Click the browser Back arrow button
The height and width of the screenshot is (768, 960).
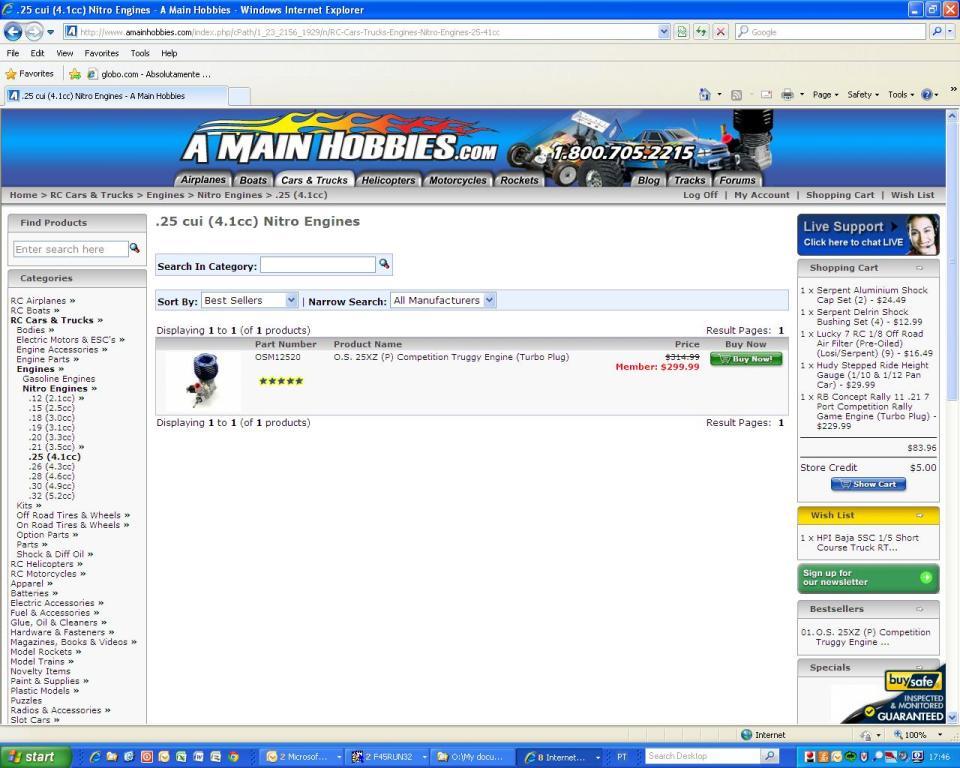tap(13, 31)
